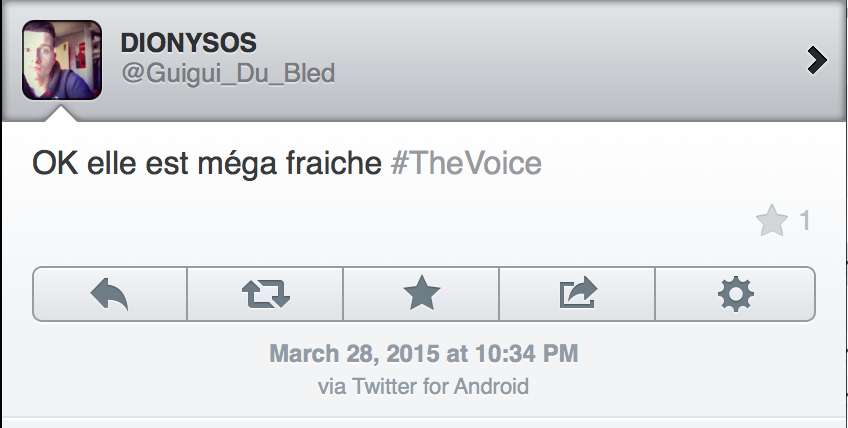848x428 pixels.
Task: Click the small gray favorites star
Action: coord(772,222)
